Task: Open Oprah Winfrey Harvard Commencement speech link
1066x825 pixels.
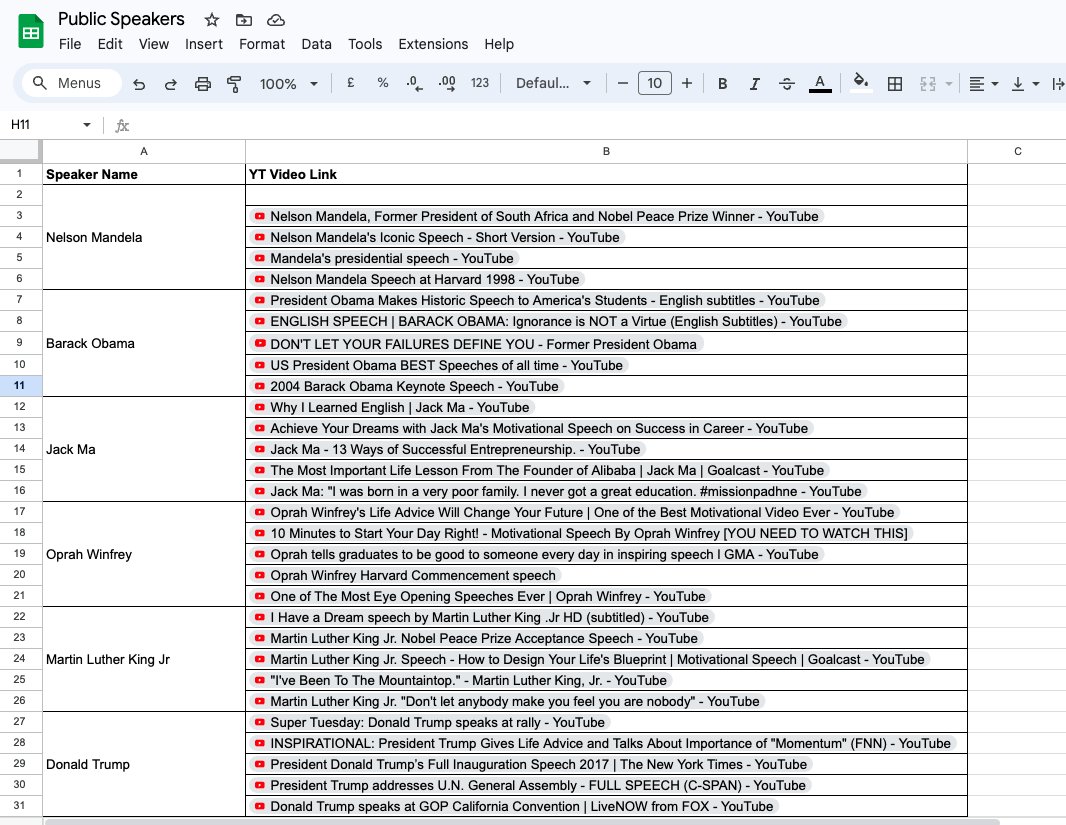Action: pos(413,576)
